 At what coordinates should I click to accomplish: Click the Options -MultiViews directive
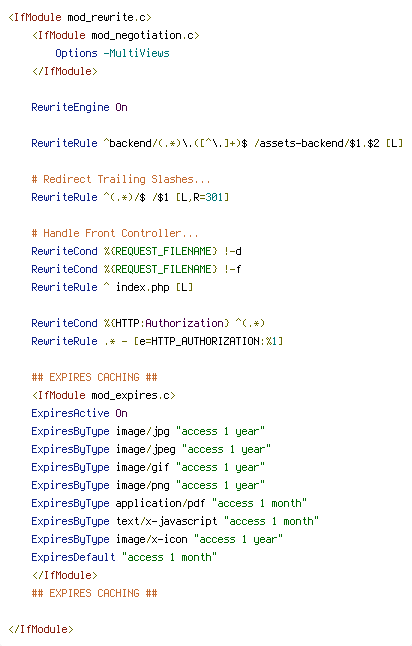[112, 53]
